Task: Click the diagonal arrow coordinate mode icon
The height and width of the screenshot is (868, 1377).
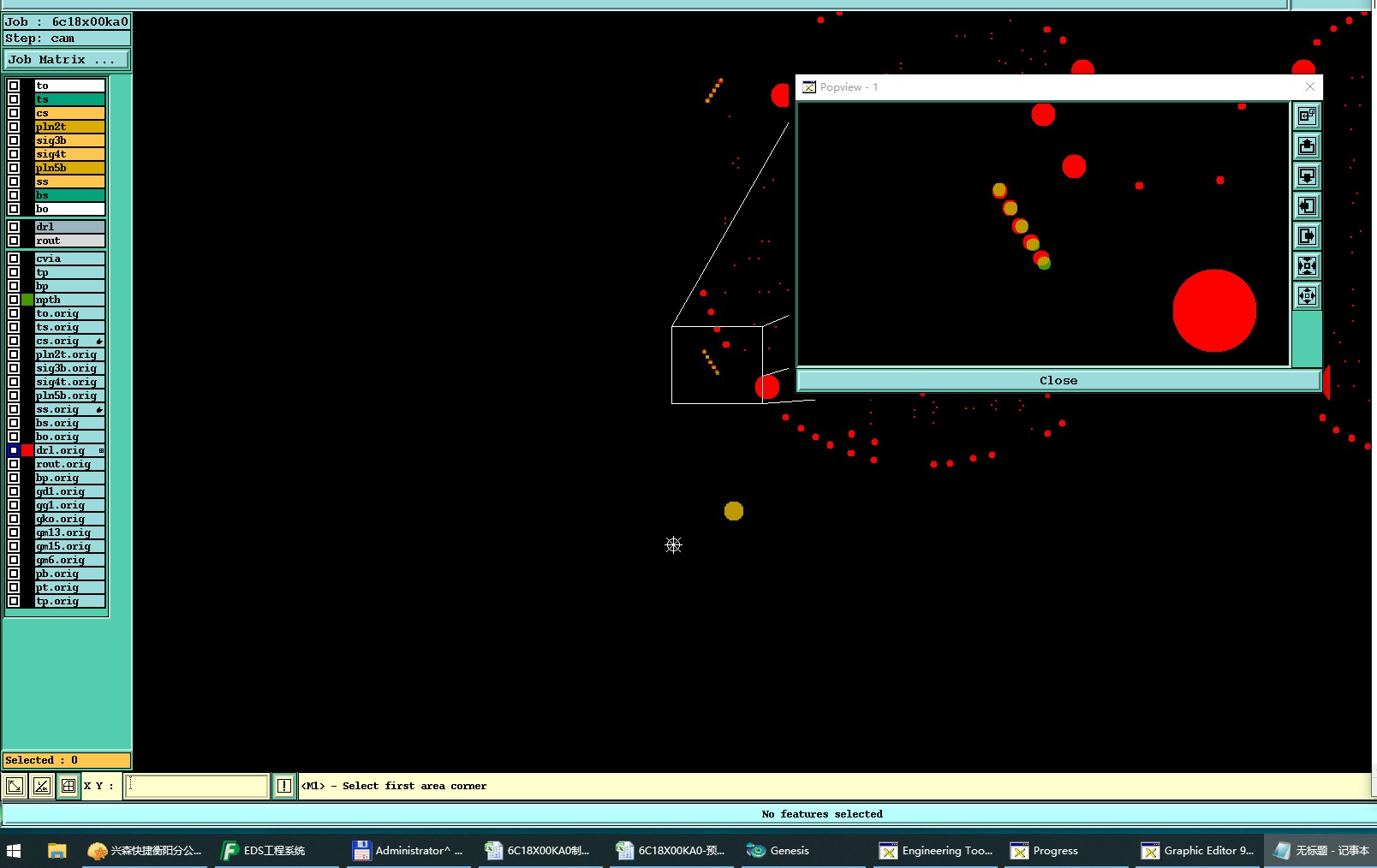Action: pos(15,786)
